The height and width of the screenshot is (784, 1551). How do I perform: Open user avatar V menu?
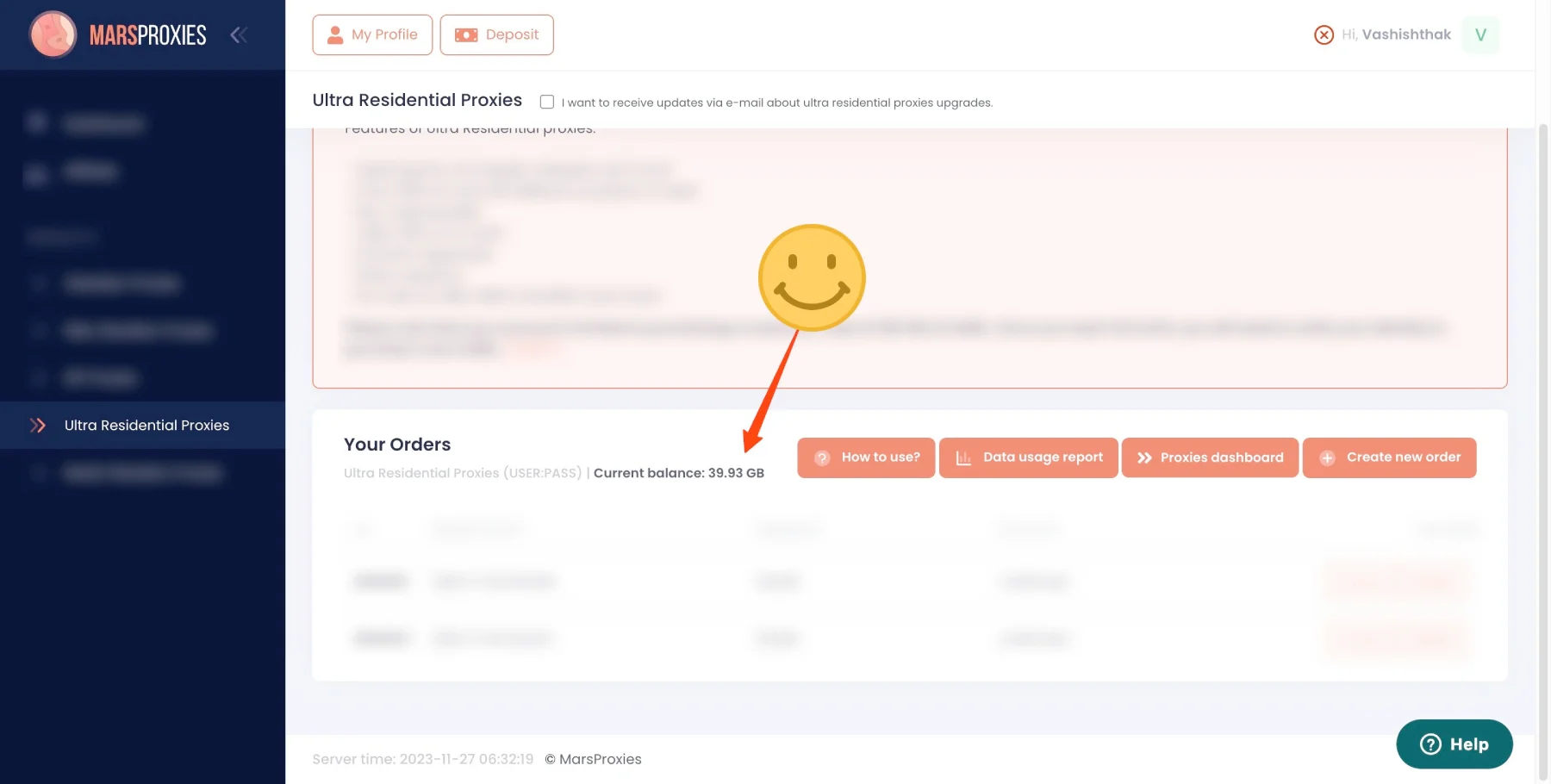(1480, 34)
